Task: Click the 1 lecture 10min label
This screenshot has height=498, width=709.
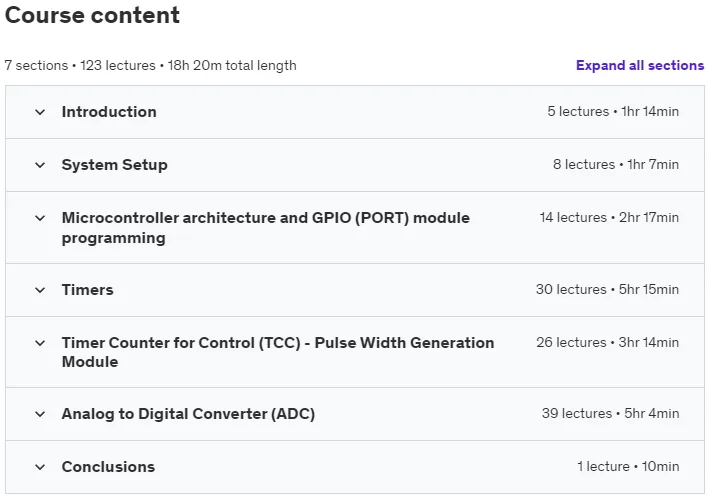Action: point(628,466)
